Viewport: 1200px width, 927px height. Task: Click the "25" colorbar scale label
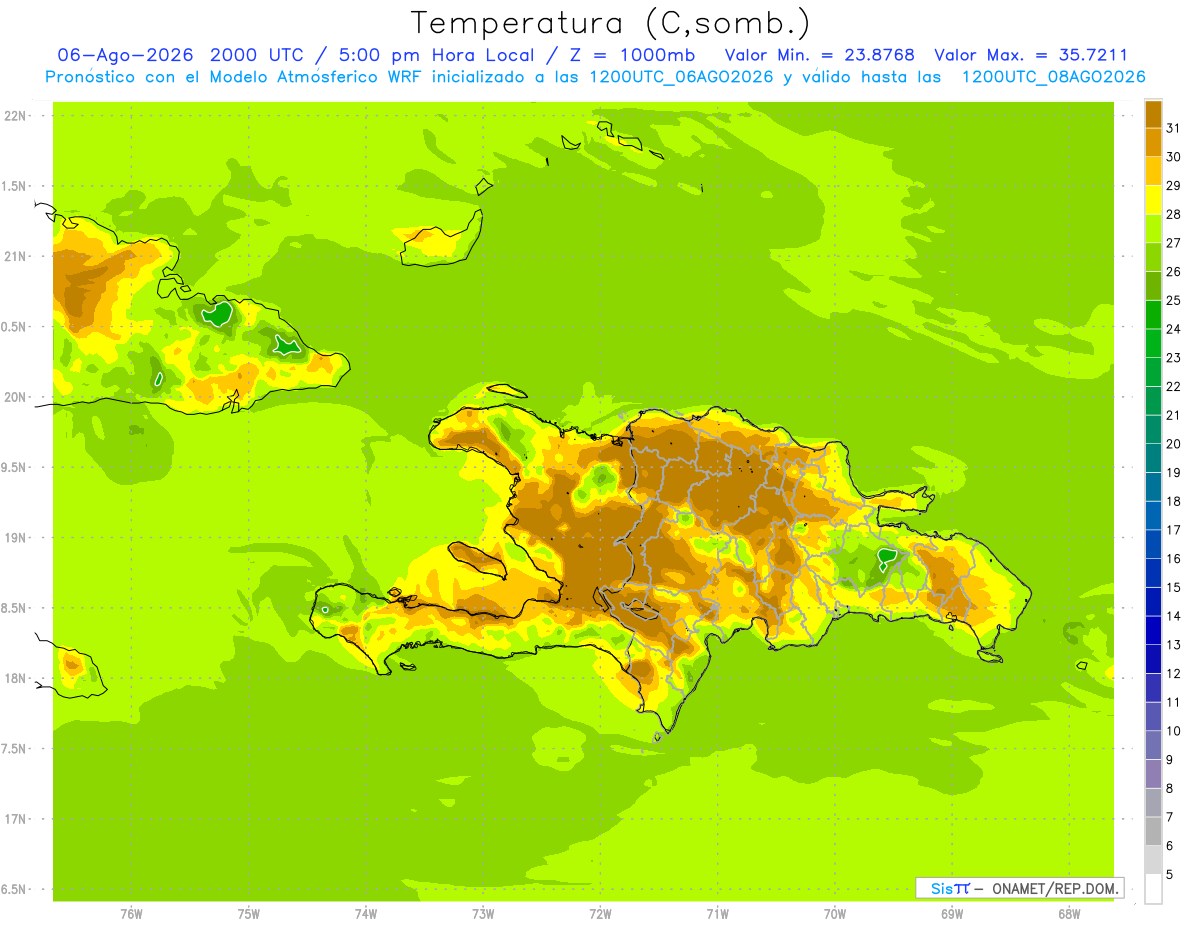click(x=1174, y=300)
